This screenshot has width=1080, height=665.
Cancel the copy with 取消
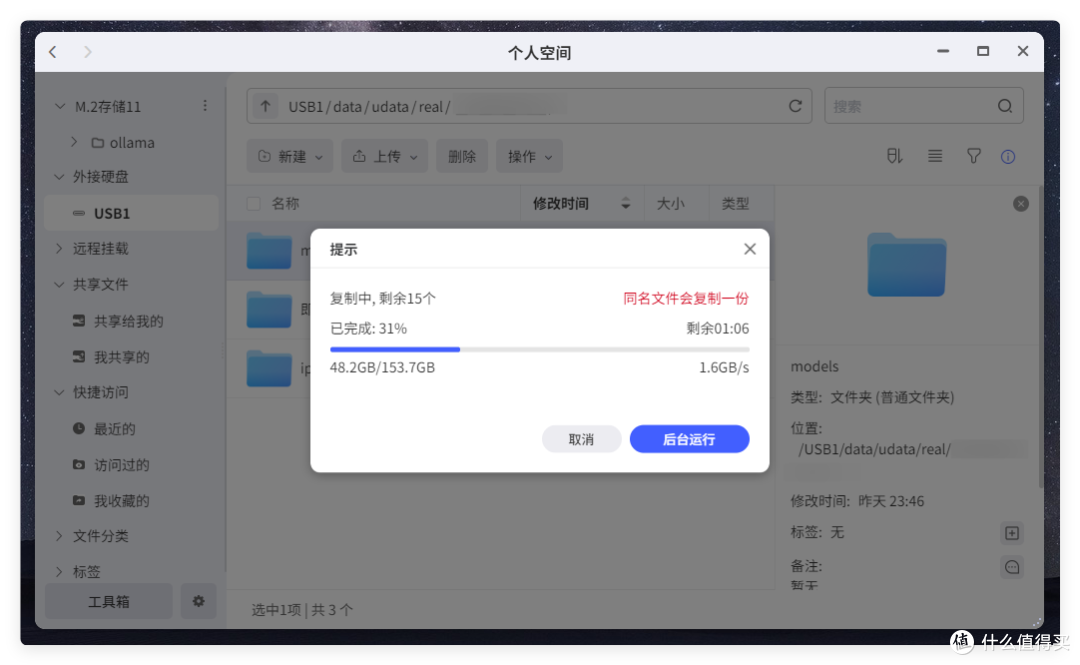coord(581,439)
